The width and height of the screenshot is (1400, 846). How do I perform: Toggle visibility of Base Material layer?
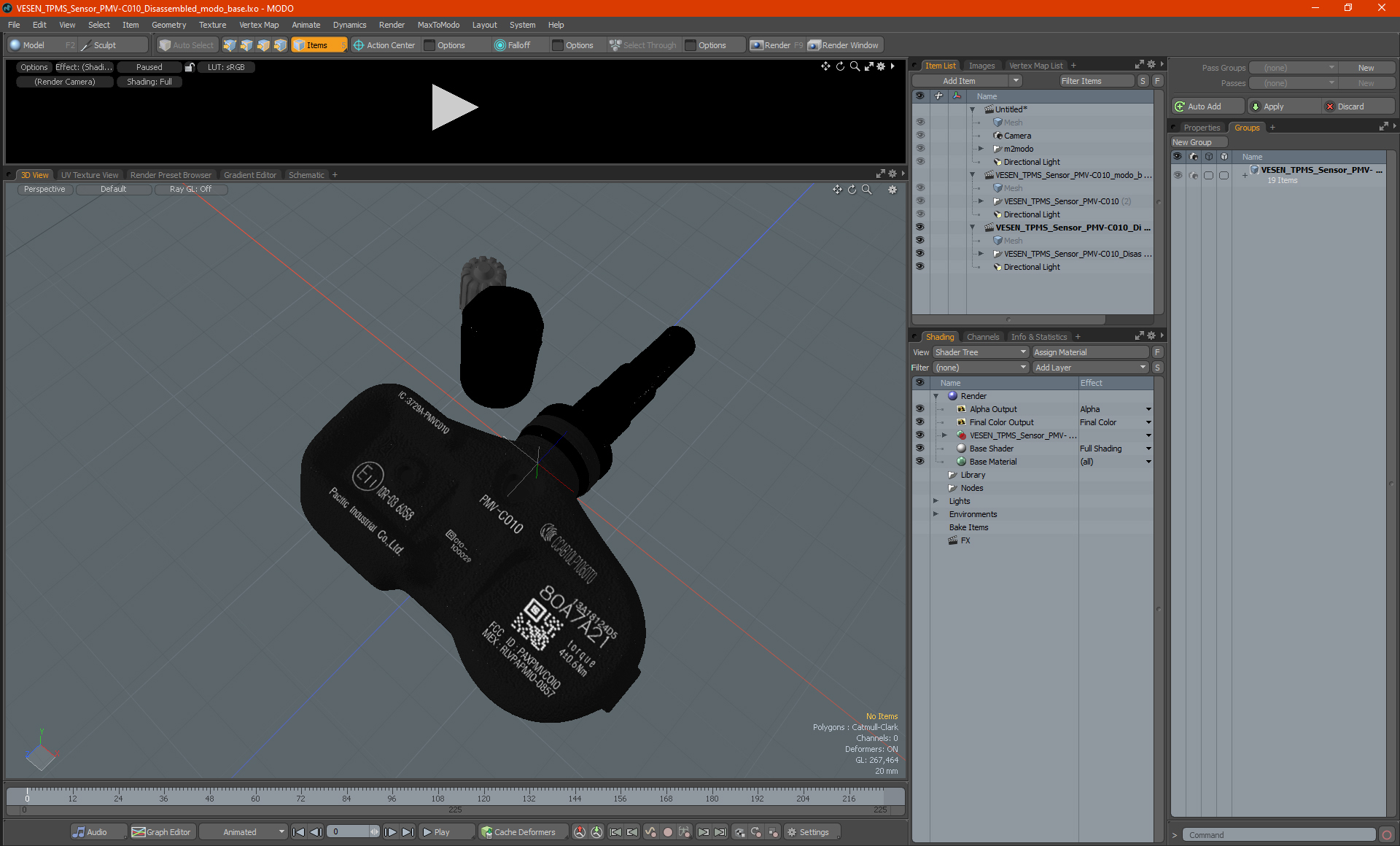click(919, 462)
